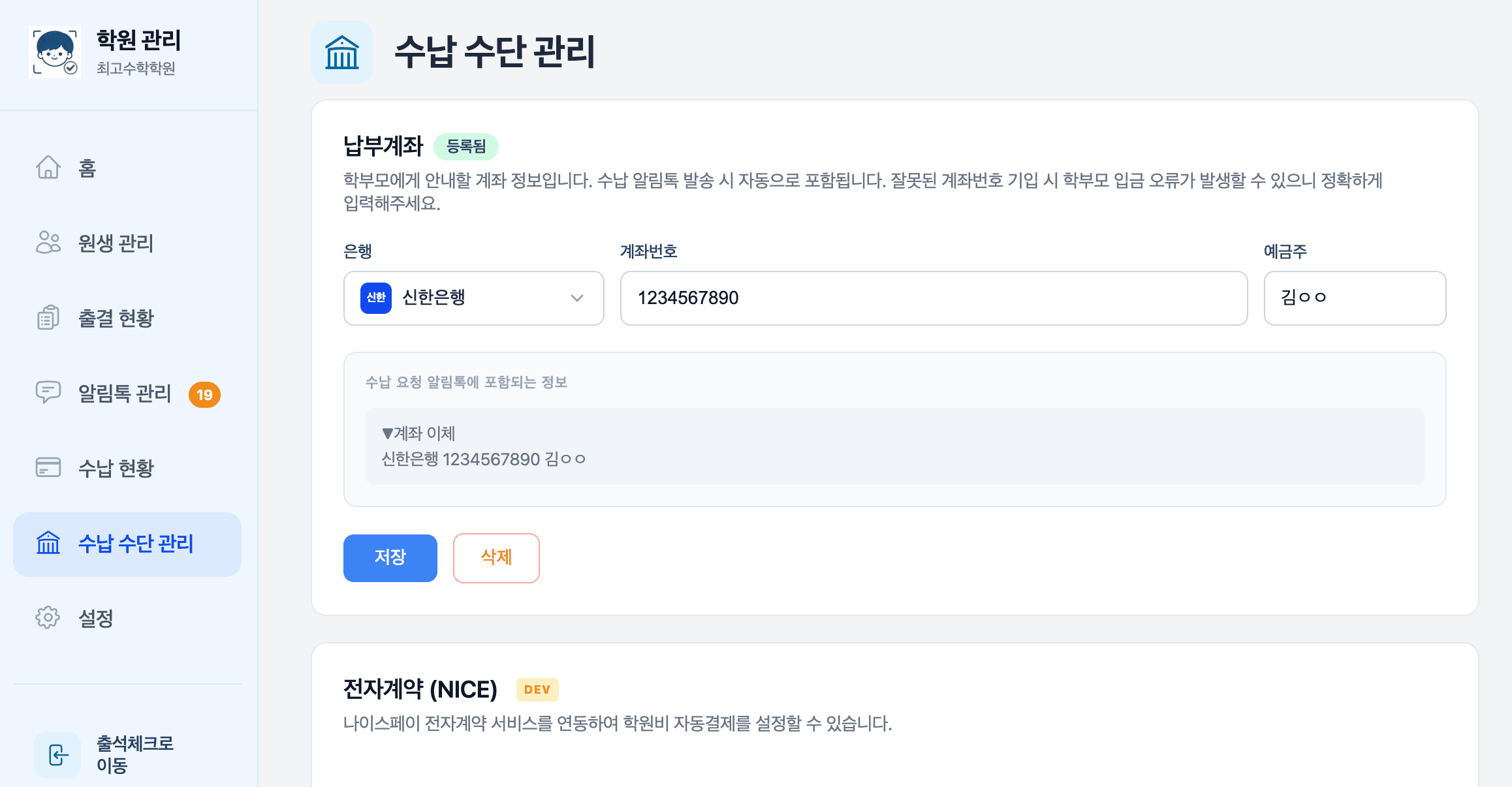The height and width of the screenshot is (787, 1512).
Task: Open the bank selection dropdown showing 신한은행
Action: (x=474, y=298)
